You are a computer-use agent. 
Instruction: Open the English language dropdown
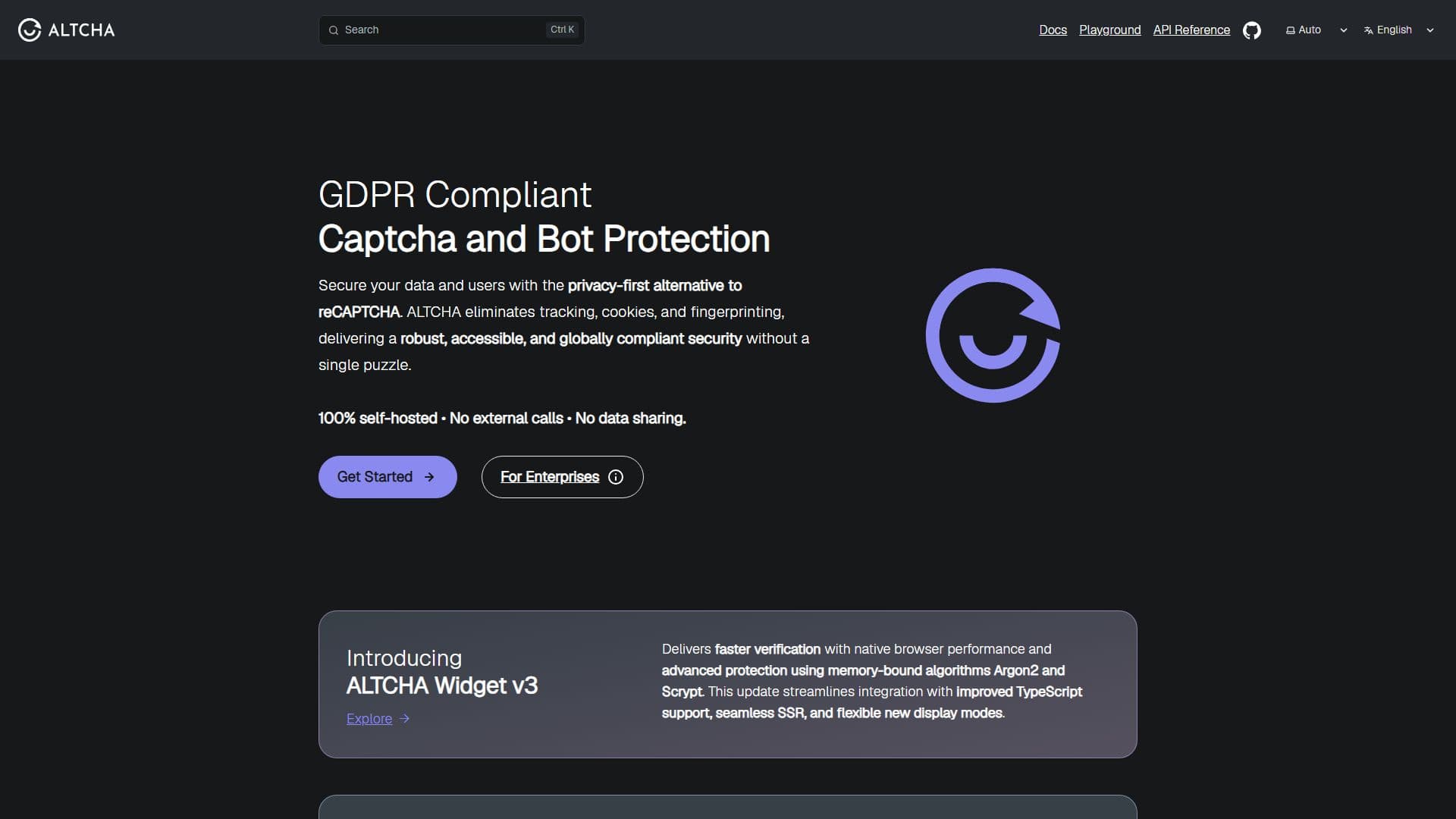pyautogui.click(x=1399, y=30)
